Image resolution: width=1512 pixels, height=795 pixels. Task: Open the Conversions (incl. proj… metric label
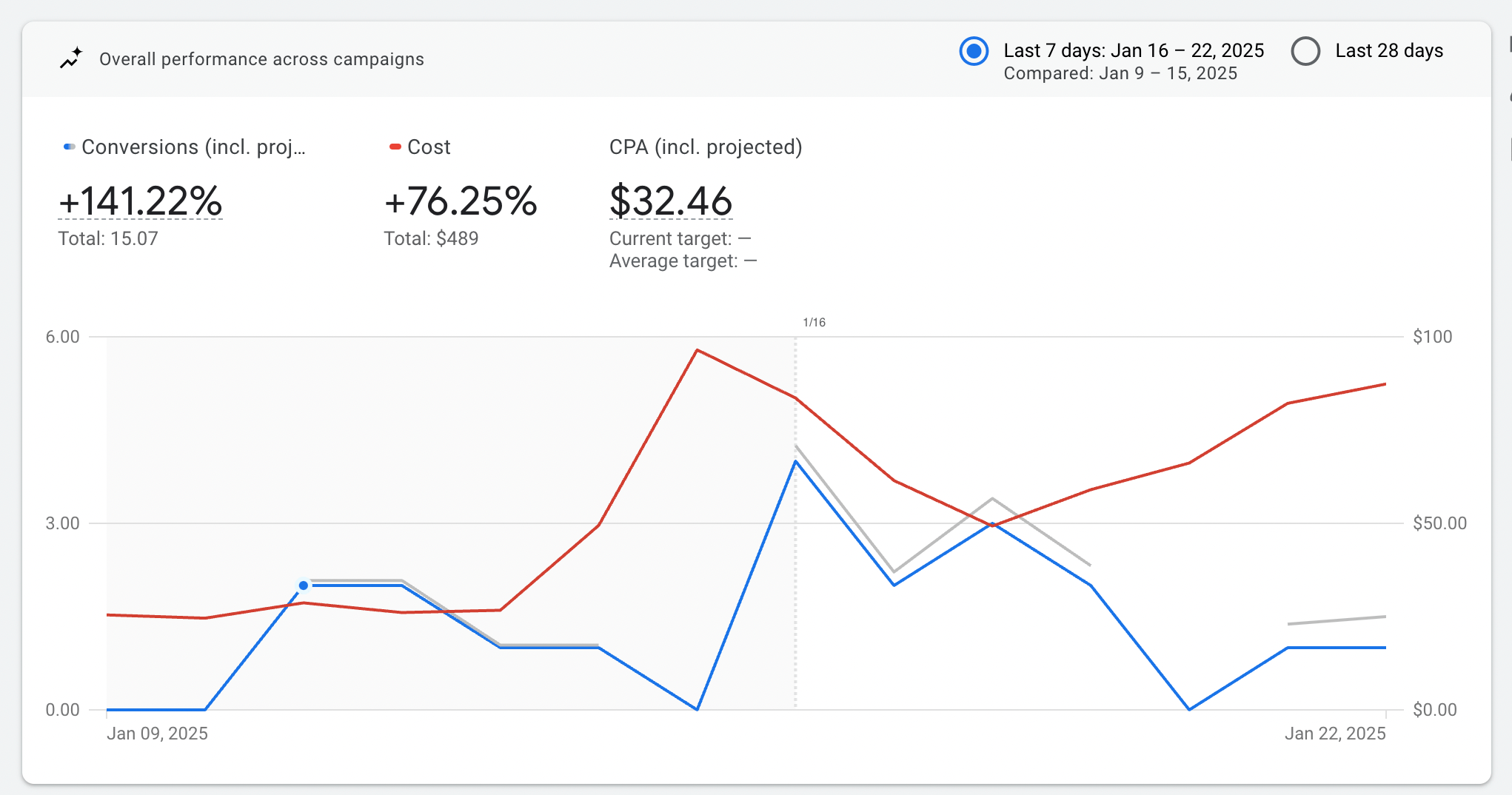point(193,147)
